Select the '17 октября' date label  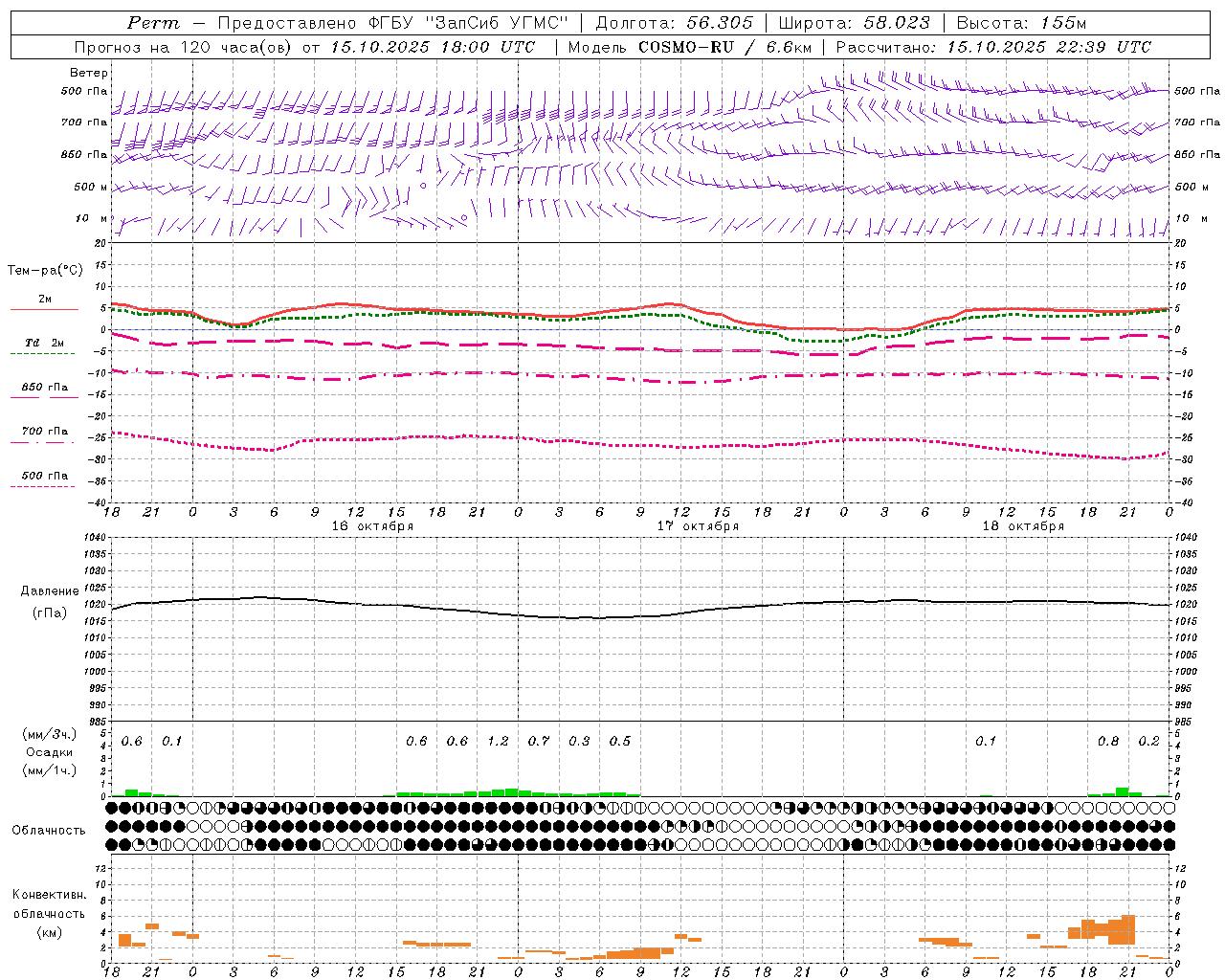[x=698, y=526]
